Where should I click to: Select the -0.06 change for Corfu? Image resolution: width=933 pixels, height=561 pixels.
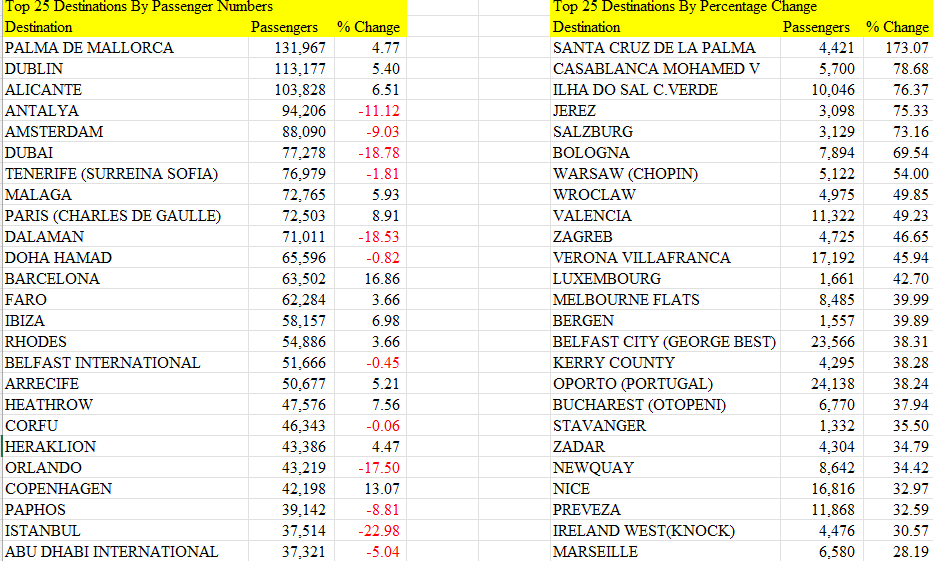pyautogui.click(x=370, y=426)
